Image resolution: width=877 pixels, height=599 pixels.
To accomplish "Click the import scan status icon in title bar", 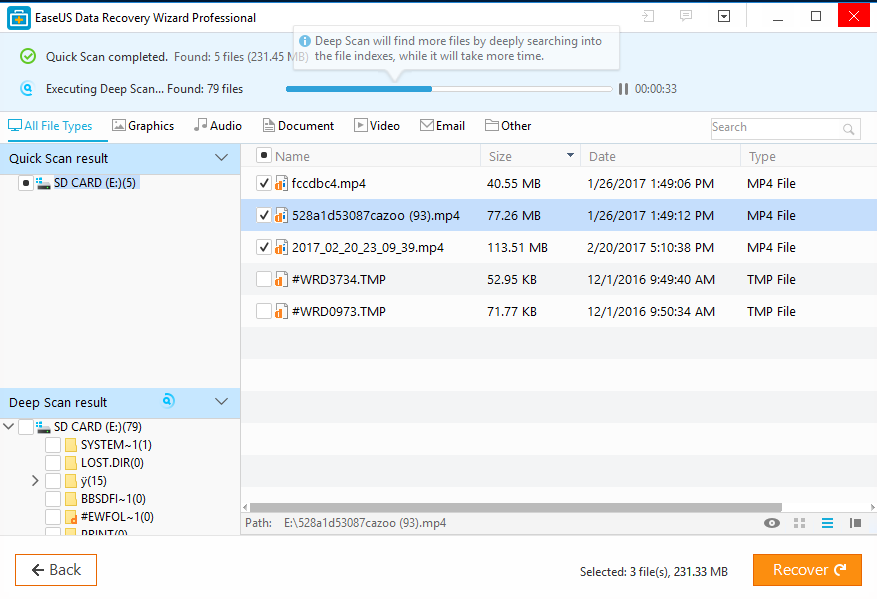I will click(x=649, y=16).
